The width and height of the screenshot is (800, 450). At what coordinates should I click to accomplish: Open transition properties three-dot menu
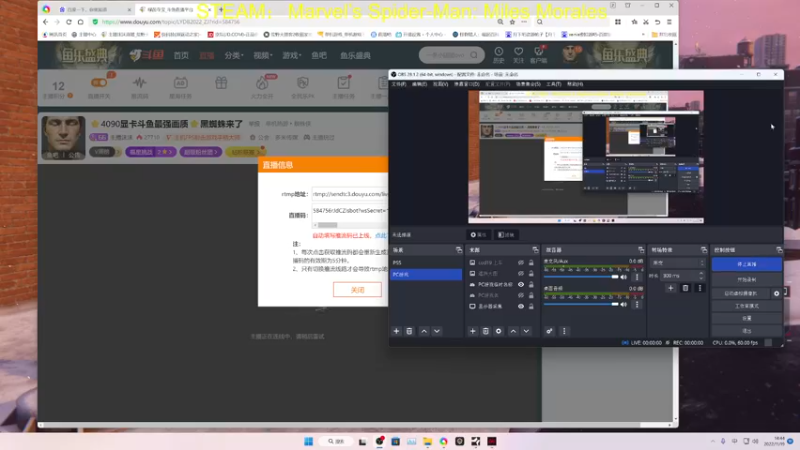point(699,288)
